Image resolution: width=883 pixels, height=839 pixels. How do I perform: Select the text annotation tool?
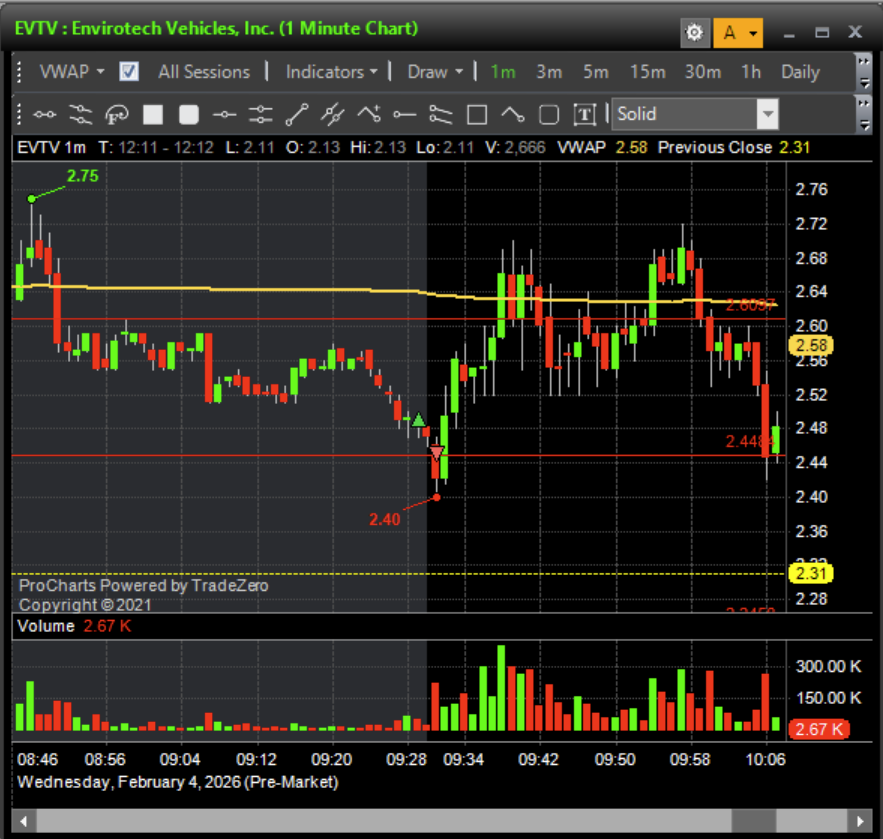coord(585,114)
